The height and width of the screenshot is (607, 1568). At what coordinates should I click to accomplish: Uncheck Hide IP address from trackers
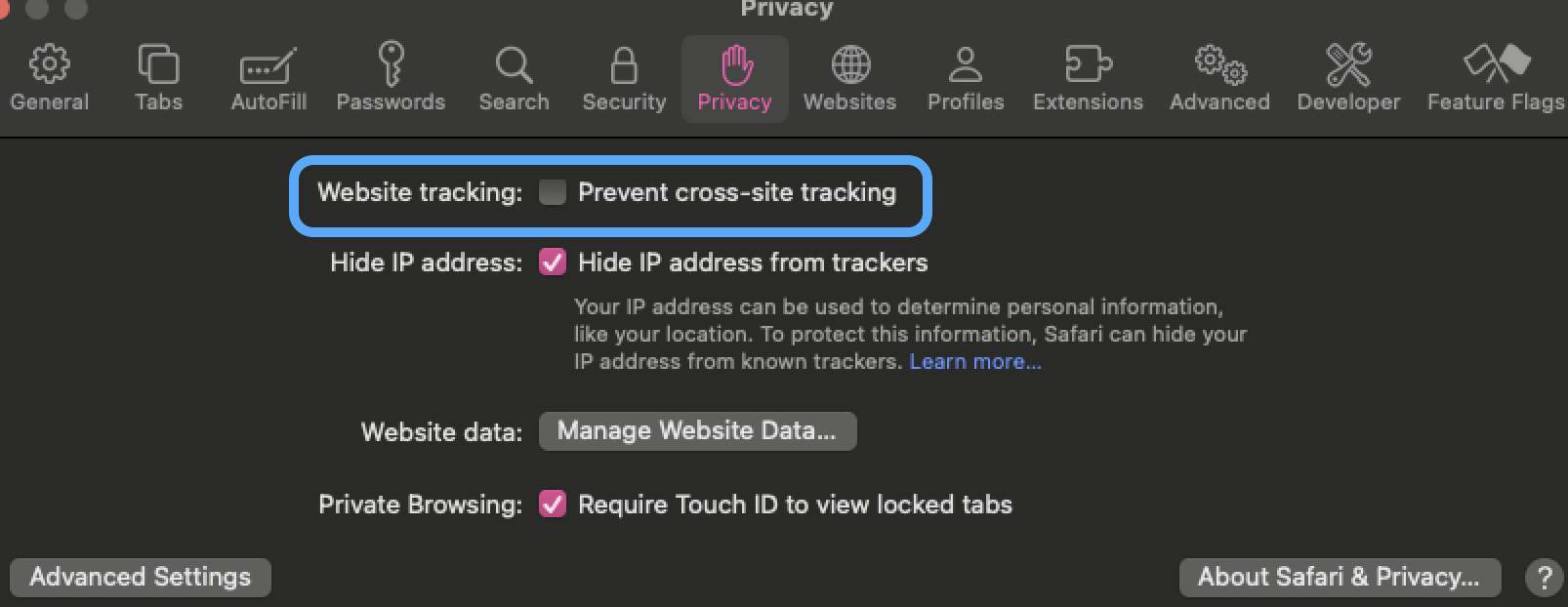pyautogui.click(x=553, y=263)
